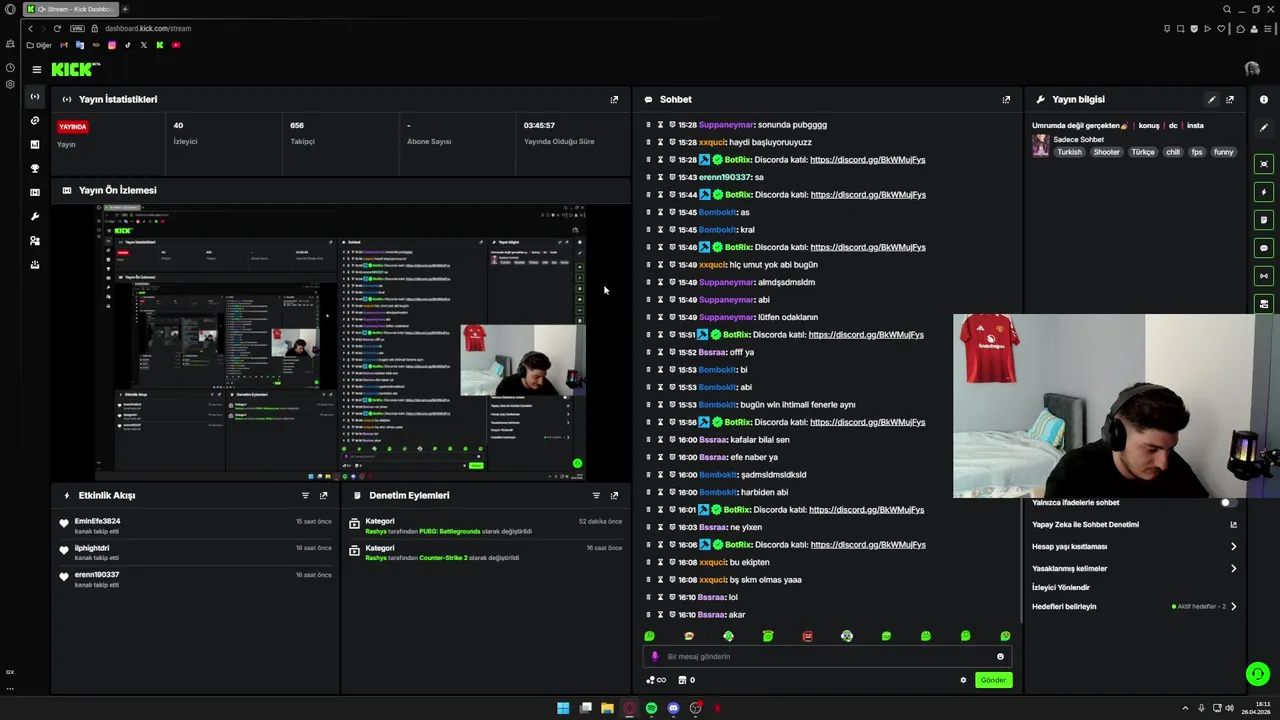The height and width of the screenshot is (720, 1280).
Task: Click the purple microphone icon in chat input
Action: pos(655,656)
